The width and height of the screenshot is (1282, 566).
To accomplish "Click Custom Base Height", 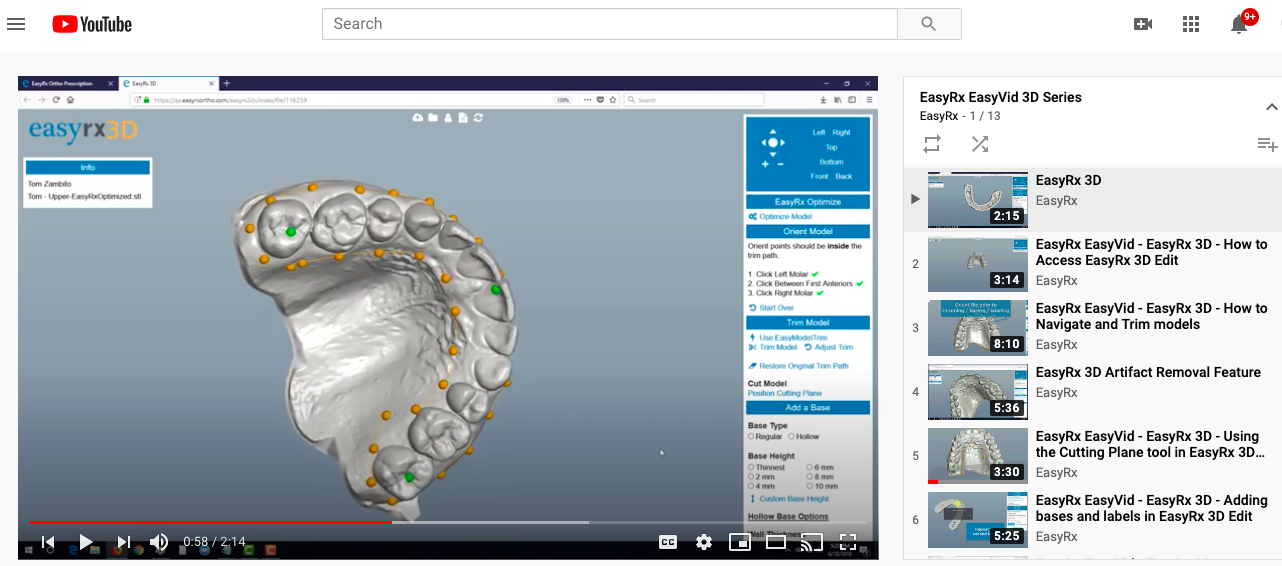I will coord(788,499).
